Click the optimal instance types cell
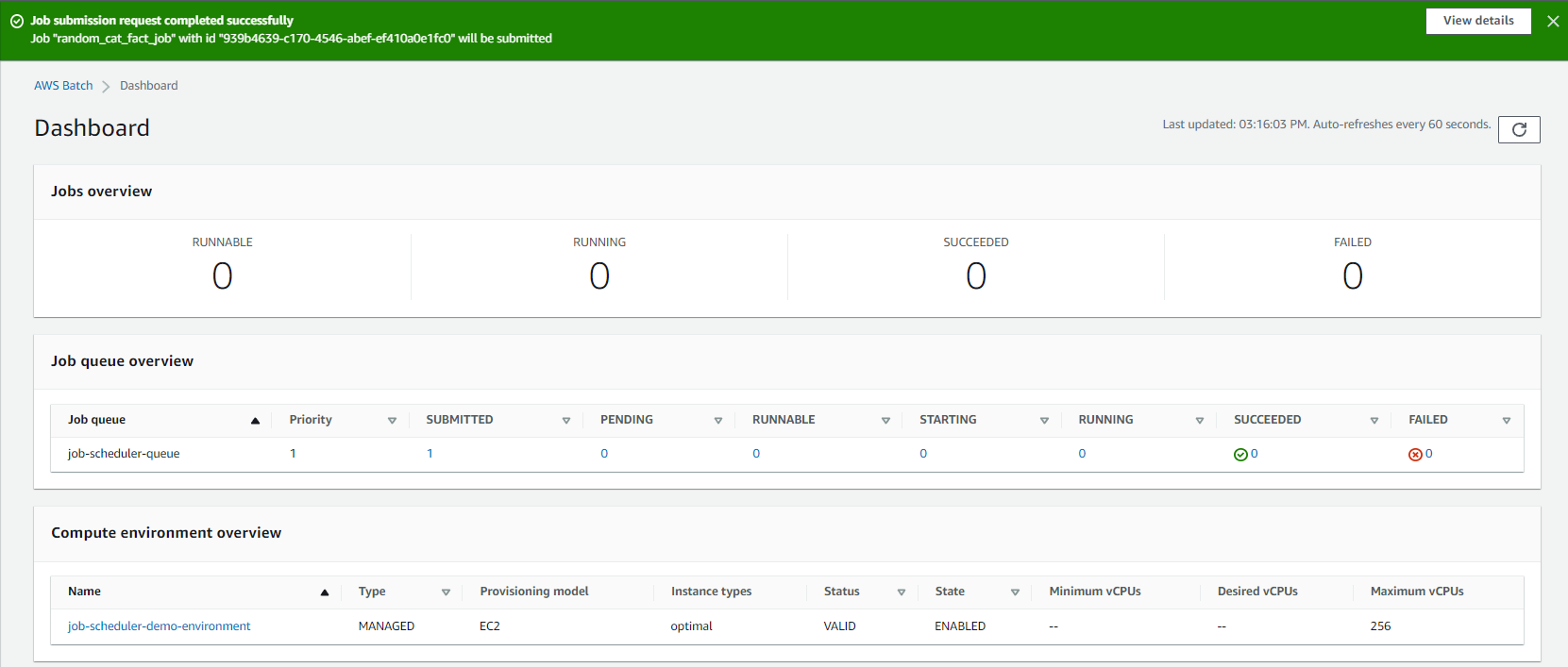Screen dimensions: 1568x667 tap(692, 626)
